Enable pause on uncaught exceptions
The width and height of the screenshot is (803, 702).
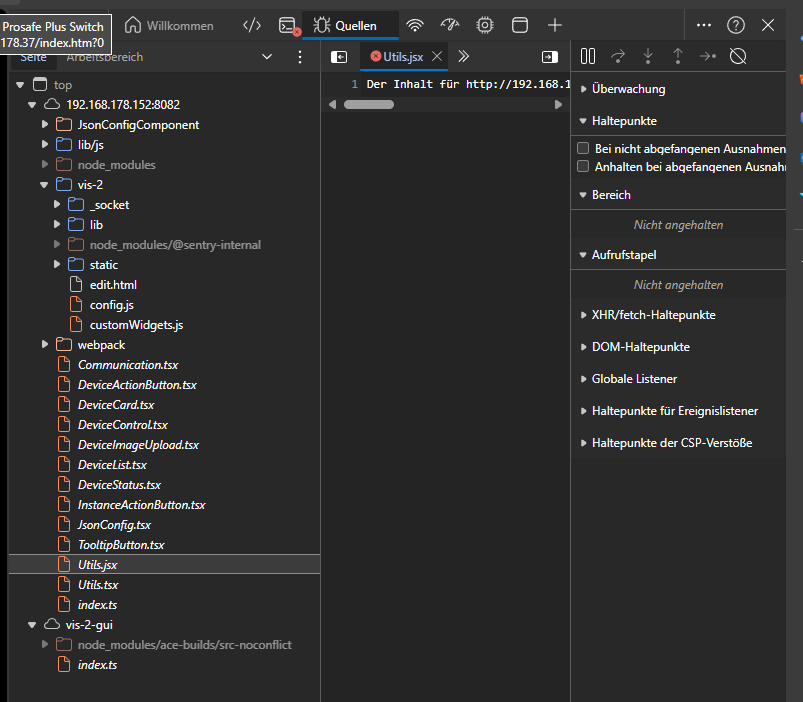coord(583,148)
